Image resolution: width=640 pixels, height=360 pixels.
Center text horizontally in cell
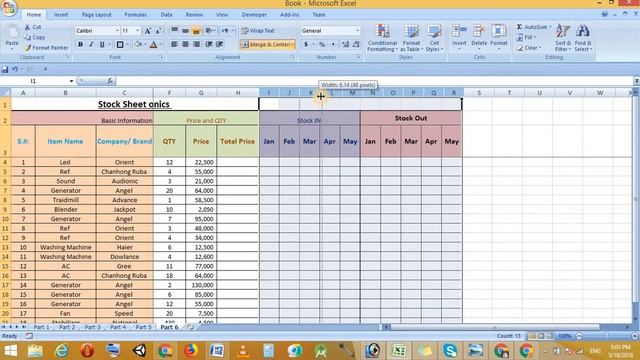tap(185, 44)
